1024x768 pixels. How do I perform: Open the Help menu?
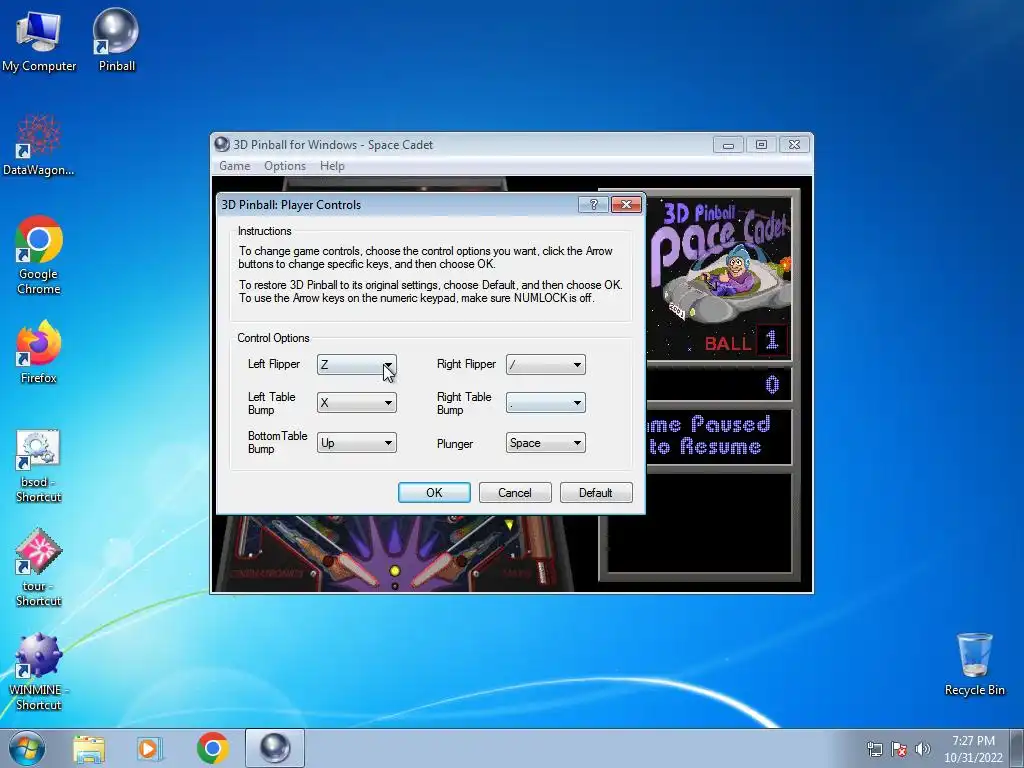332,166
